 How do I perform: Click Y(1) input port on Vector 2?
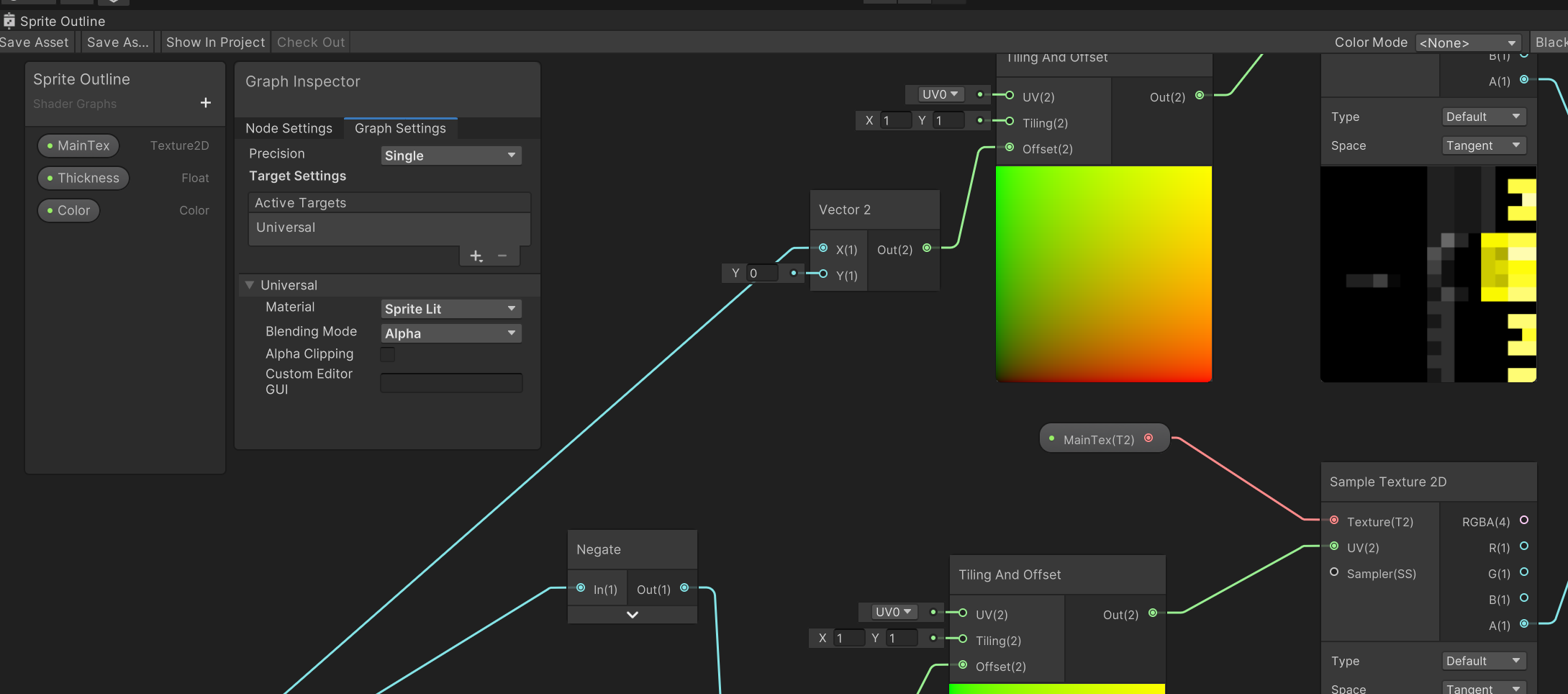click(x=823, y=274)
